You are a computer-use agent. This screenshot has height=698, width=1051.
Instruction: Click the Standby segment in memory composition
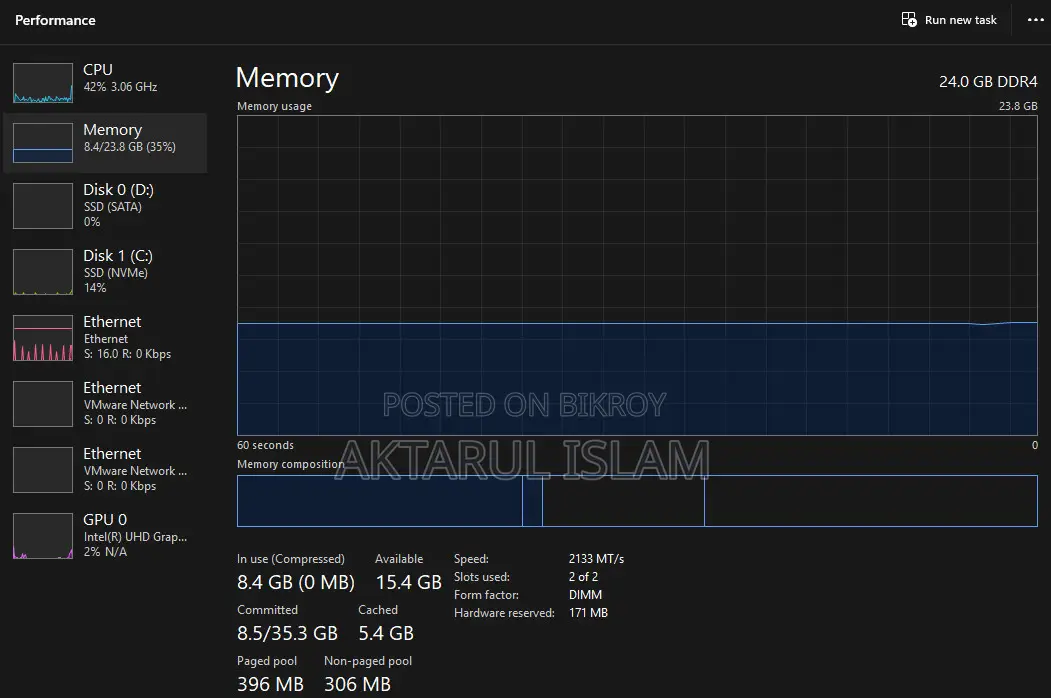pyautogui.click(x=623, y=501)
